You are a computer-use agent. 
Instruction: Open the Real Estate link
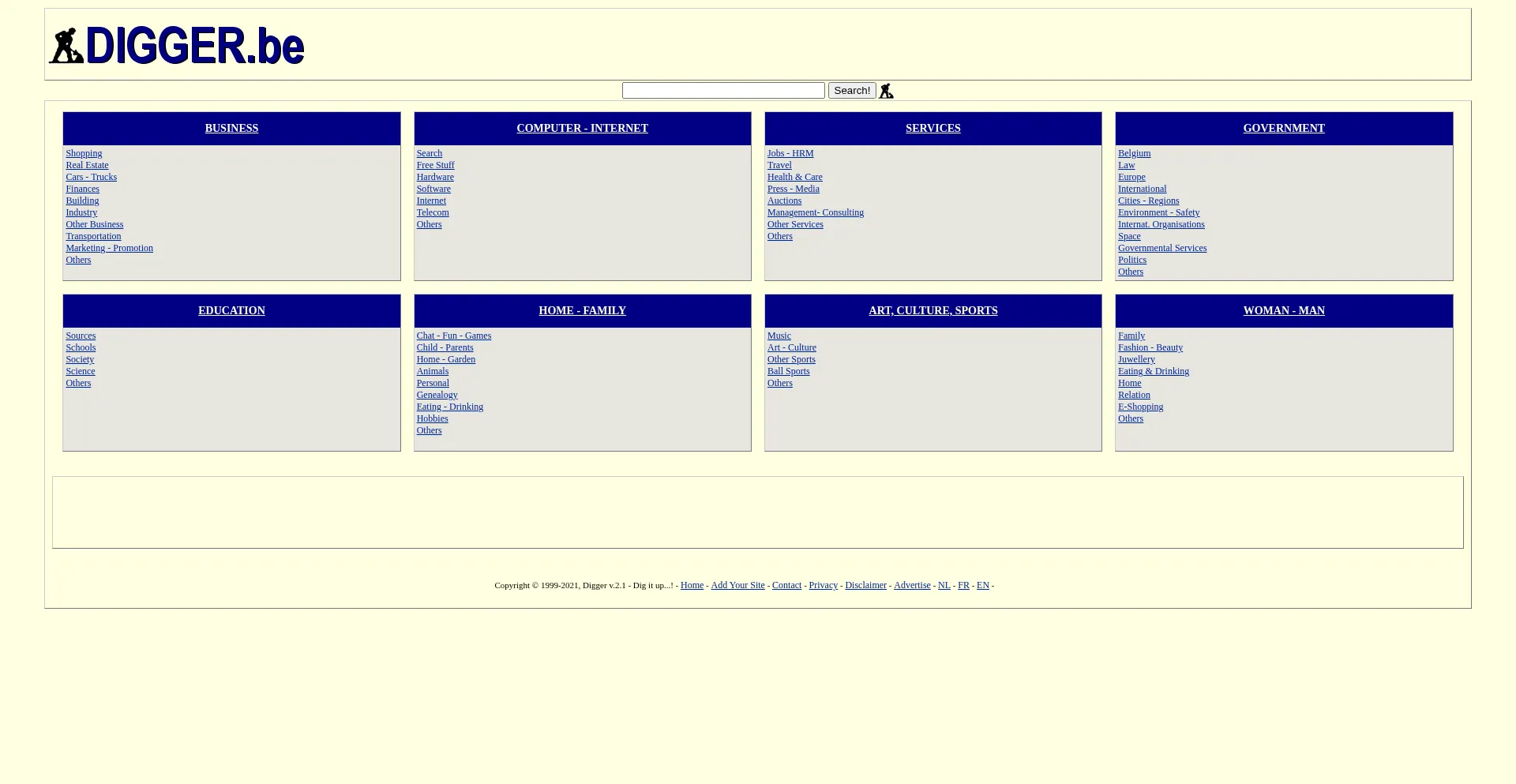click(x=87, y=165)
